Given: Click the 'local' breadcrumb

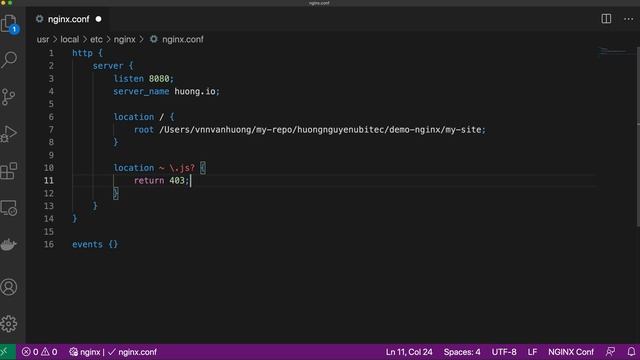Looking at the screenshot, I should [70, 40].
